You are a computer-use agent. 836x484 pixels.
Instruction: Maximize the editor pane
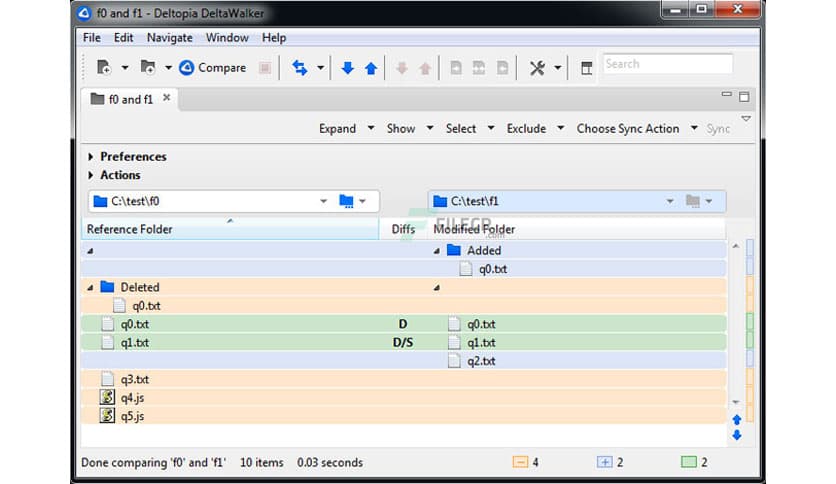click(x=744, y=96)
